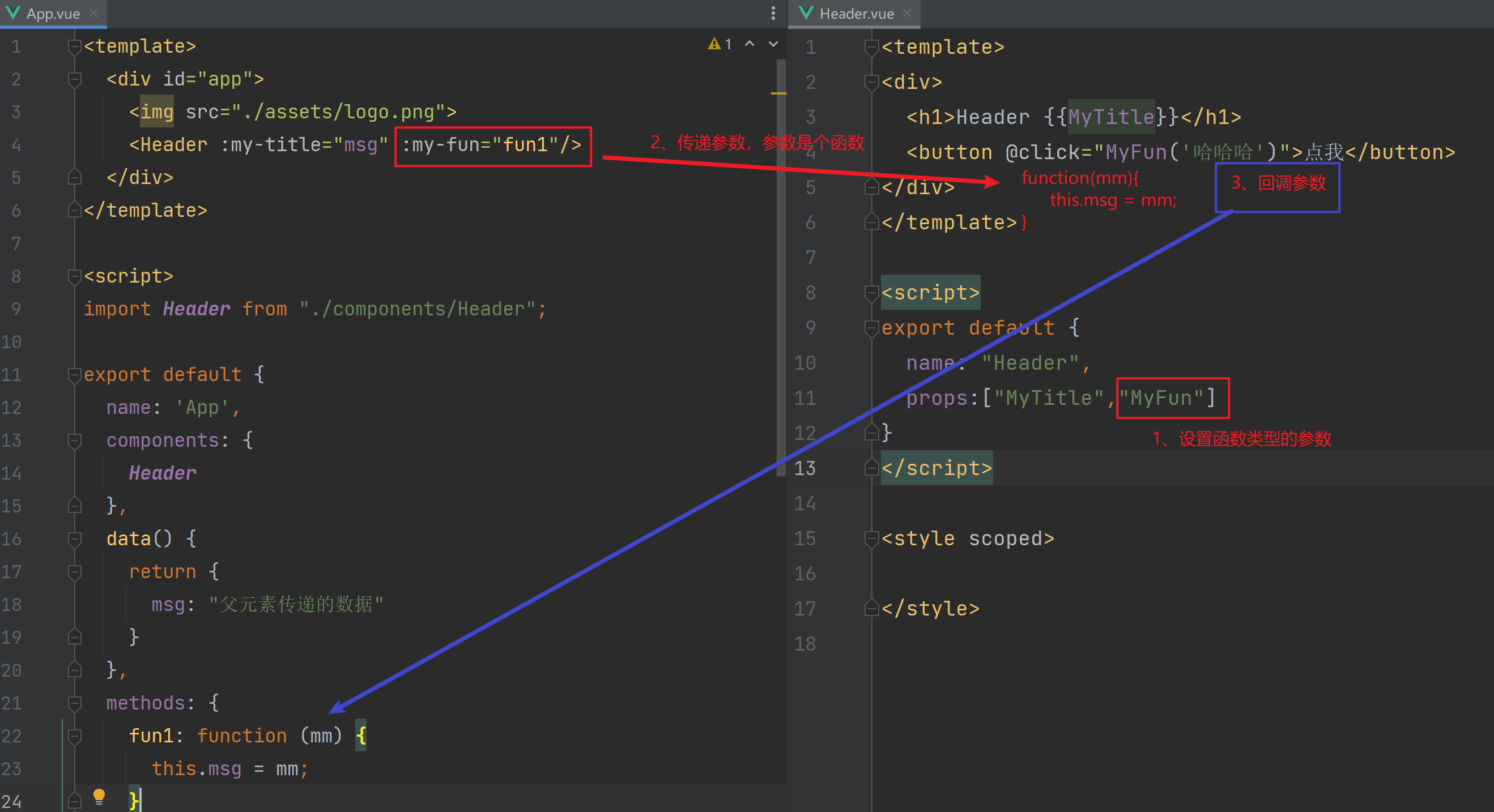Go to previous highlighted error arrow
The height and width of the screenshot is (812, 1494).
click(750, 44)
